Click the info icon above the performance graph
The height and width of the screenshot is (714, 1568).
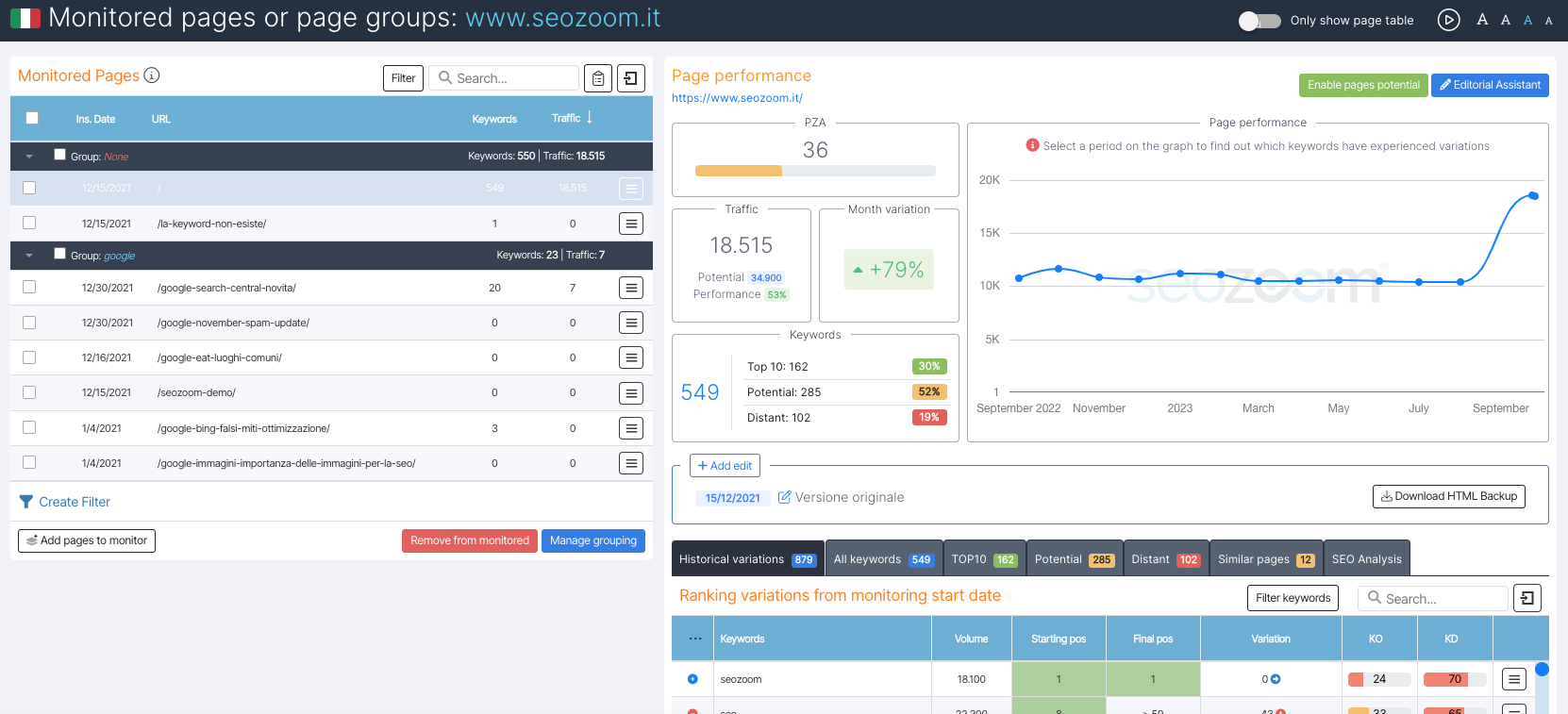(1033, 145)
